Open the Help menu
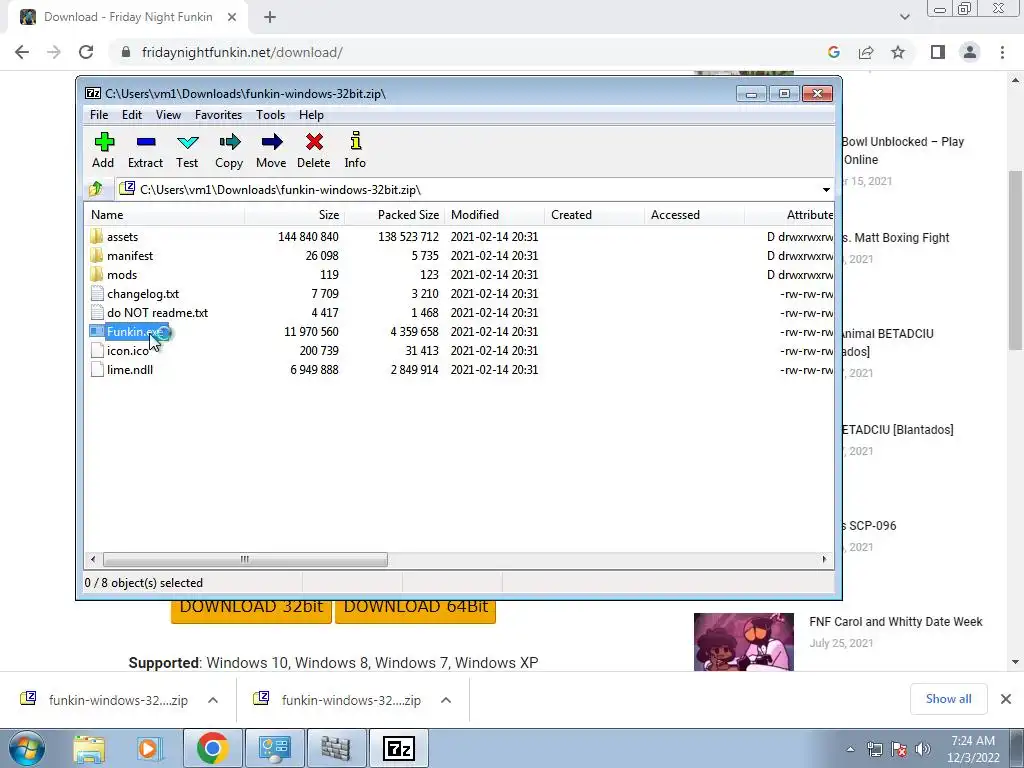 click(312, 115)
